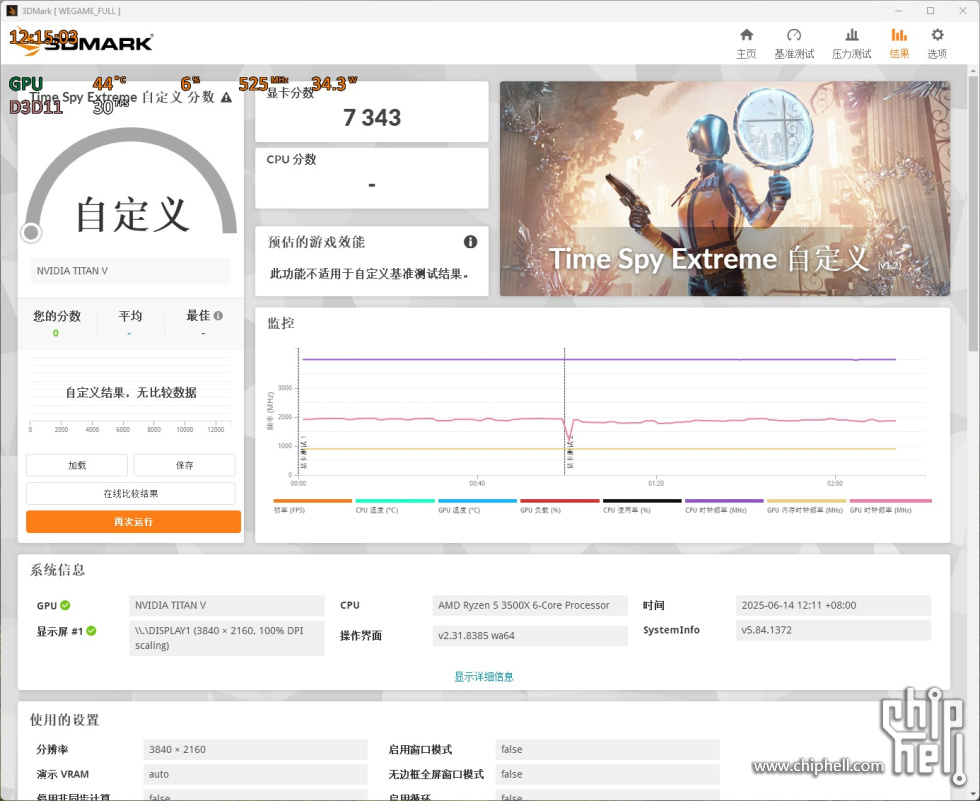Click the AMD Ryzen 5 3500X CPU value

[530, 605]
